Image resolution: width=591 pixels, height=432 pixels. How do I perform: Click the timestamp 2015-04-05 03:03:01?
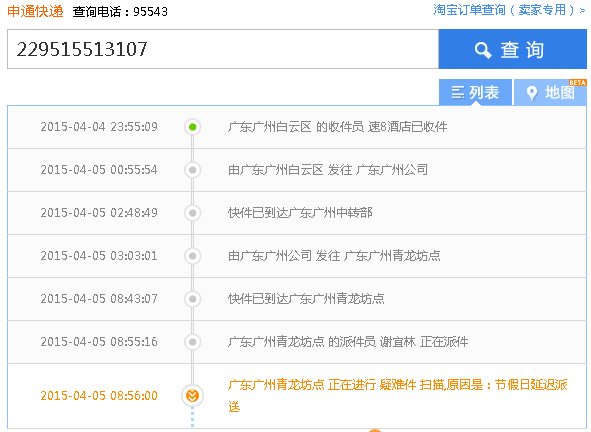click(x=99, y=256)
